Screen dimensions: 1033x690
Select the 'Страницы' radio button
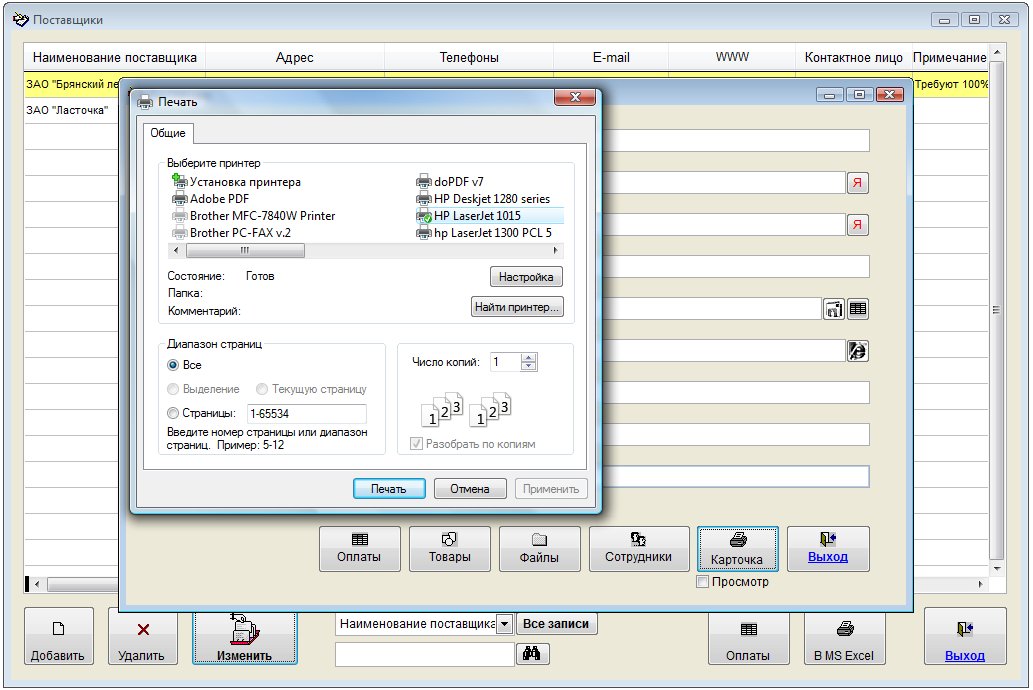coord(174,413)
